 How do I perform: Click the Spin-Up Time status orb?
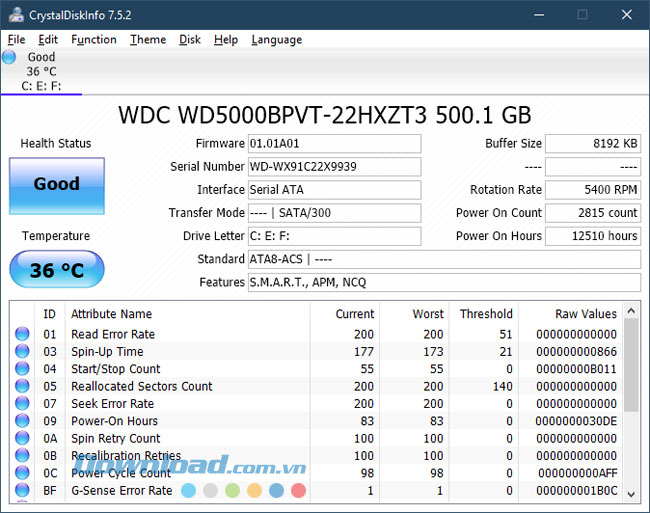(x=22, y=352)
